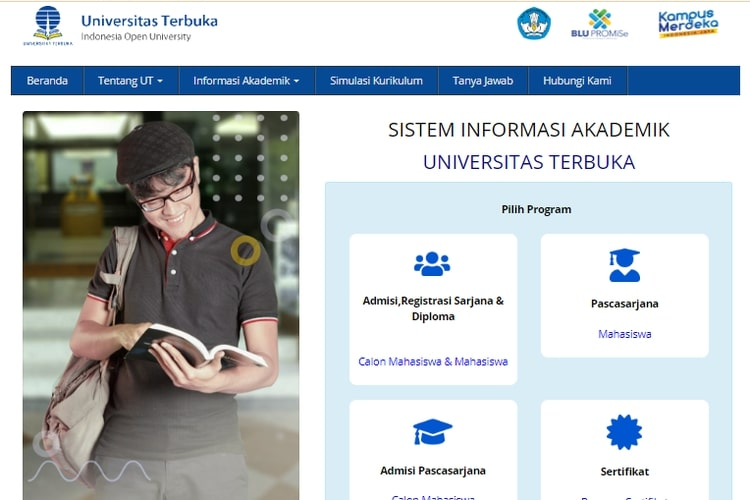The image size is (750, 500).
Task: Click the Universitas Terbuka header title text
Action: pos(149,21)
